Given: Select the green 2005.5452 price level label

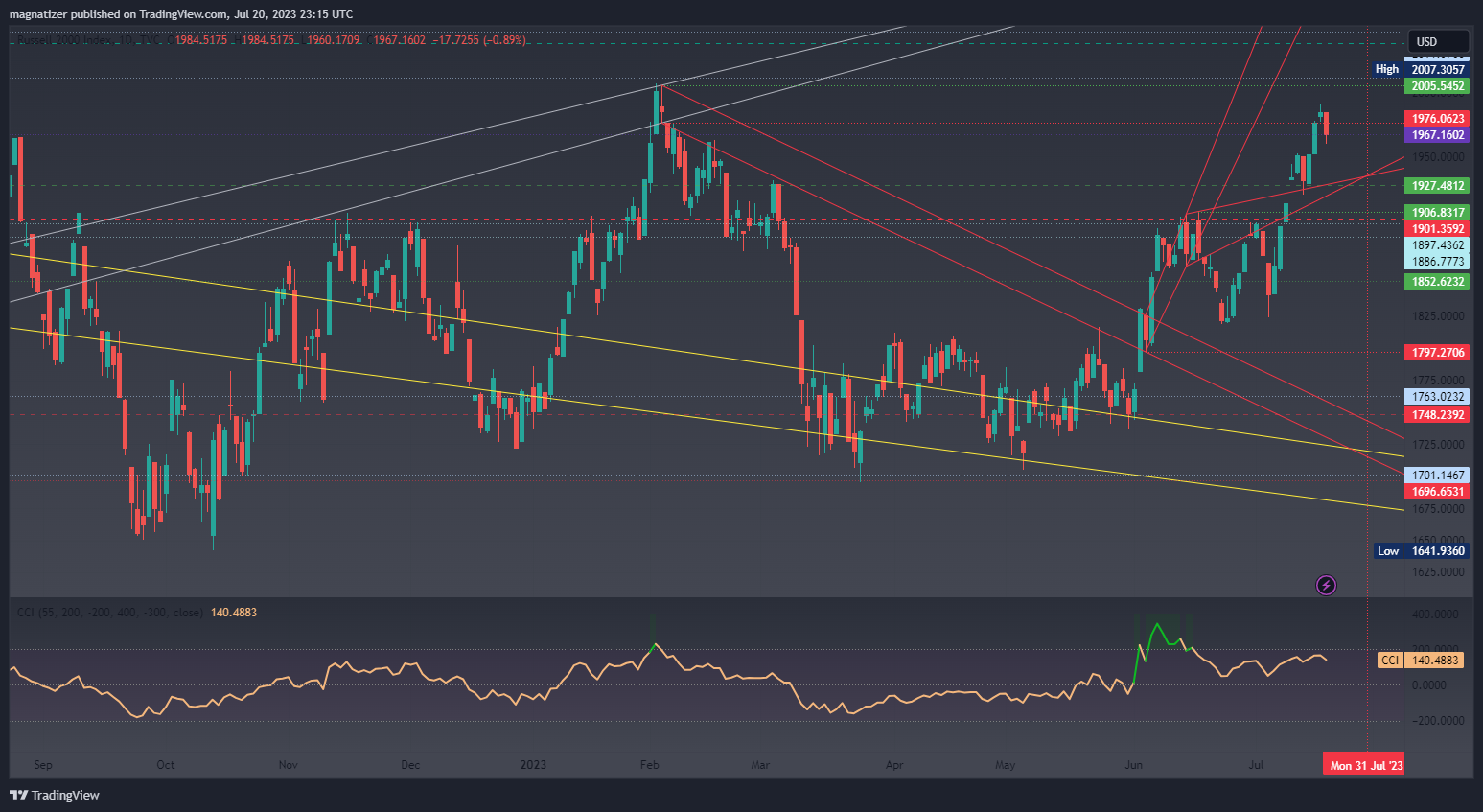Looking at the screenshot, I should pos(1437,86).
